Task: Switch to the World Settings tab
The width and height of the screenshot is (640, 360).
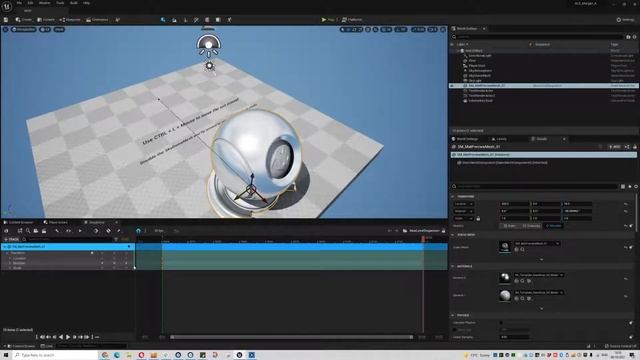Action: coord(465,139)
